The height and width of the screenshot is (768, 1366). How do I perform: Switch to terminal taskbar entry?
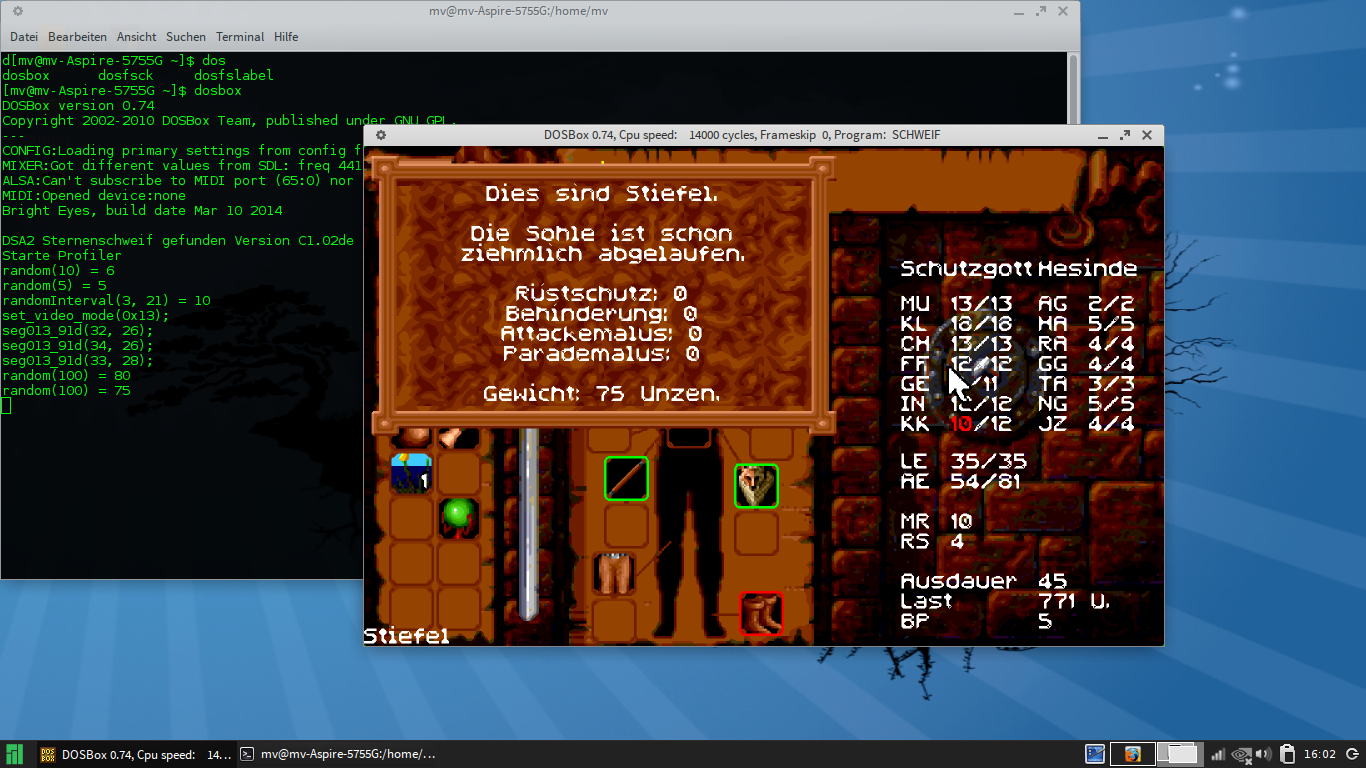pyautogui.click(x=340, y=754)
